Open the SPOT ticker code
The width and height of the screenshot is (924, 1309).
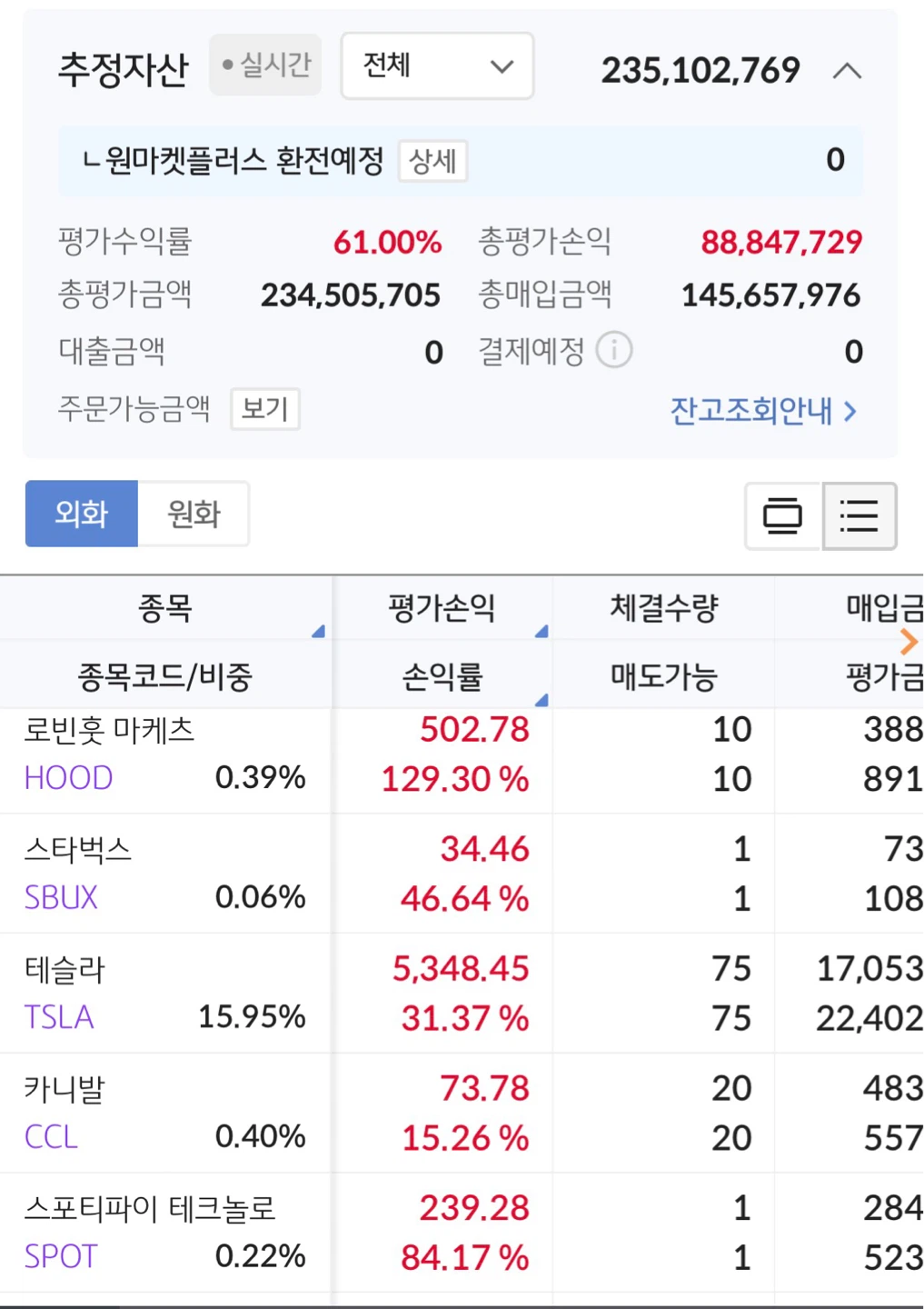tap(61, 1256)
